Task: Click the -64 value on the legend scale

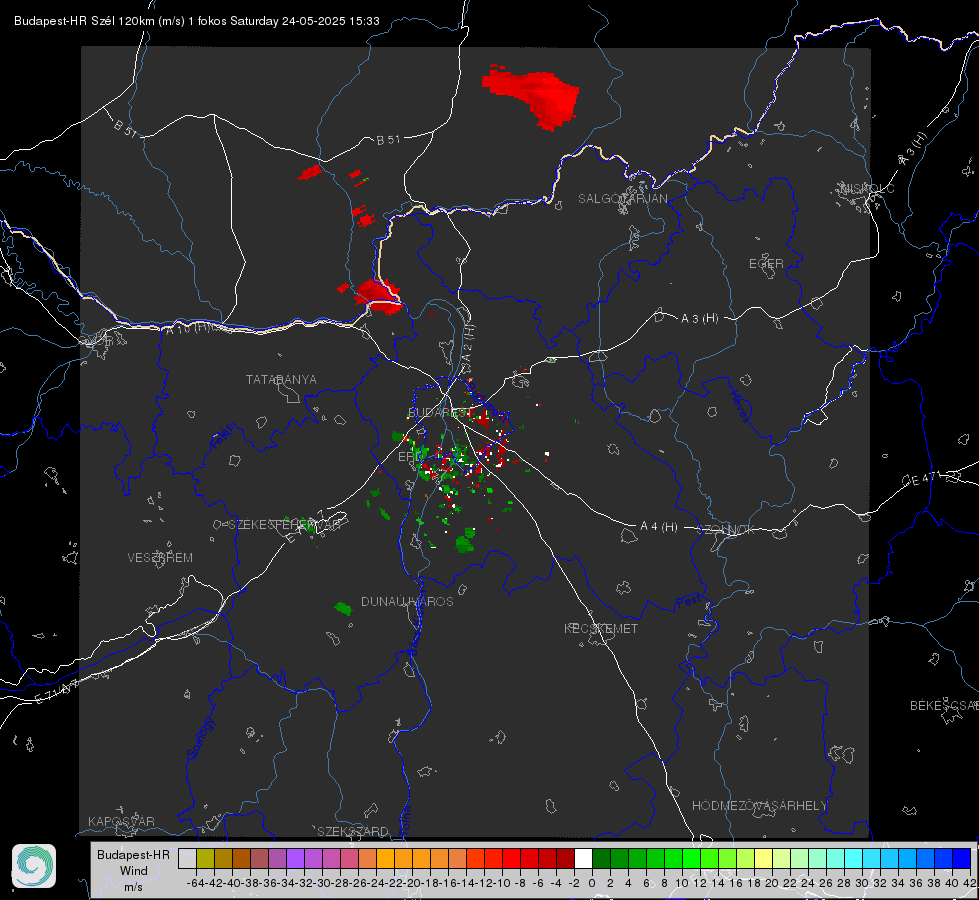Action: click(195, 883)
